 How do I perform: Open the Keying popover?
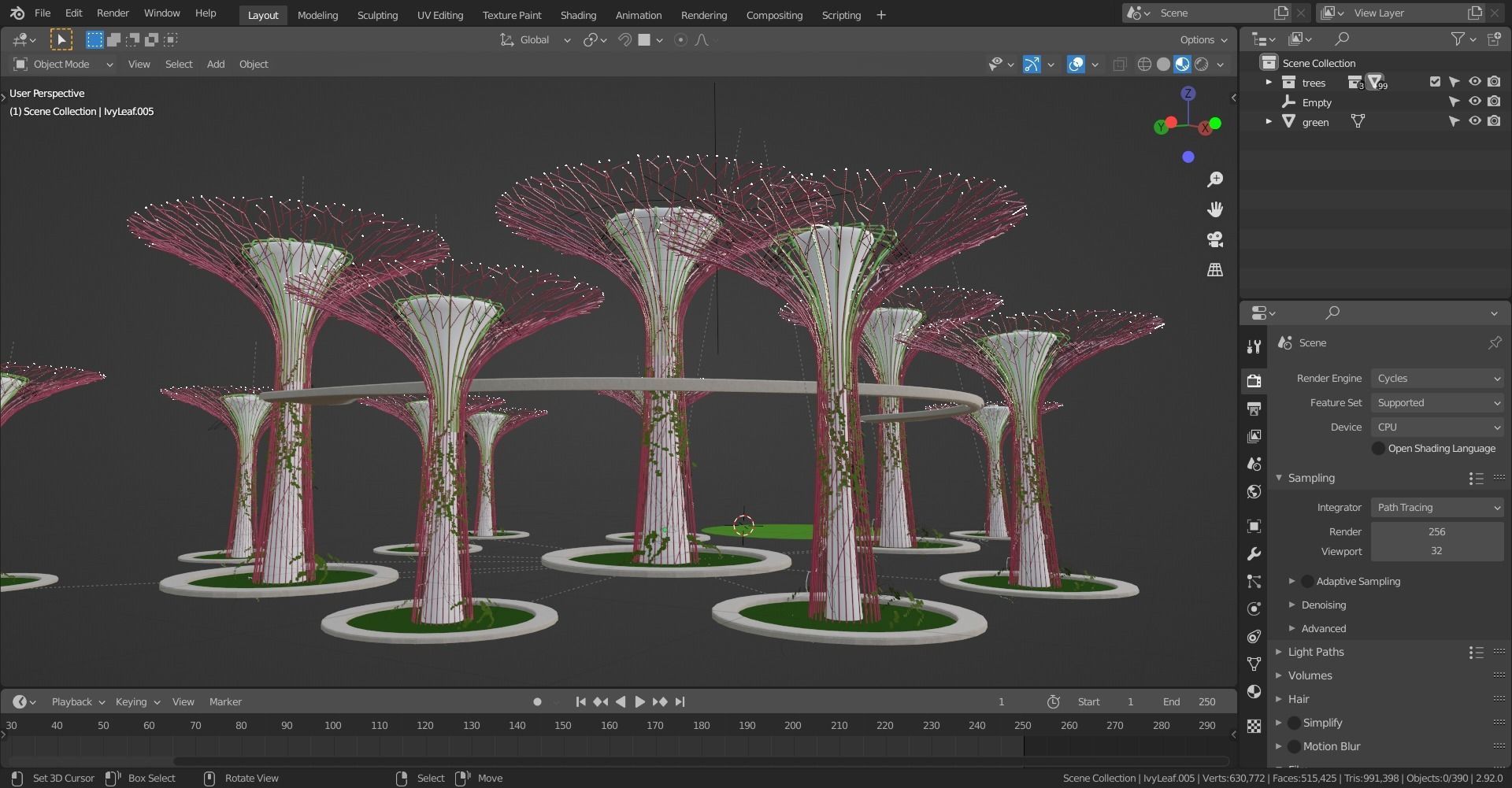138,701
